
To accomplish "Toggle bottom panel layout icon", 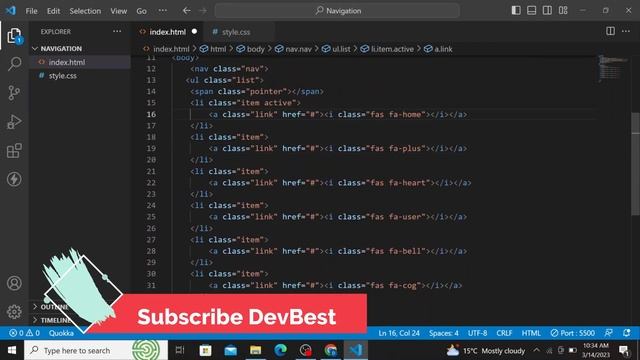I will [x=531, y=11].
